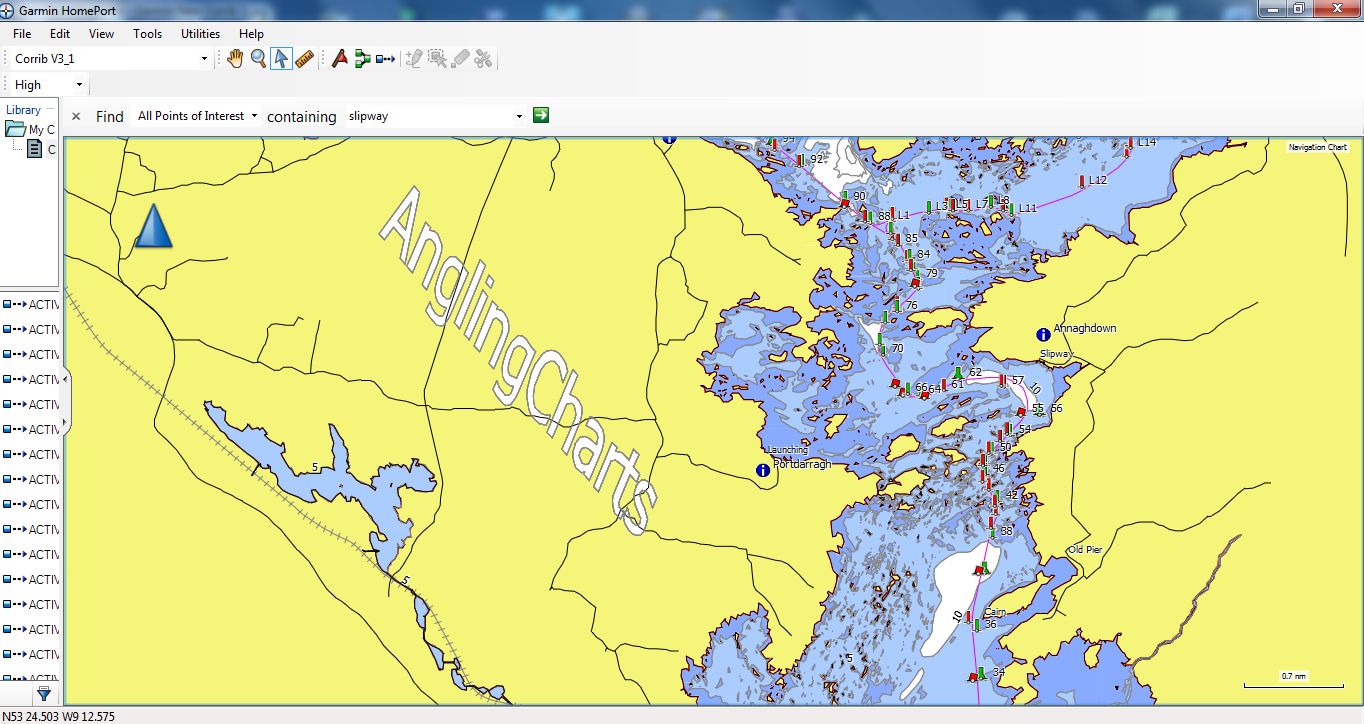Select the Hand pan tool
This screenshot has width=1364, height=724.
[235, 59]
